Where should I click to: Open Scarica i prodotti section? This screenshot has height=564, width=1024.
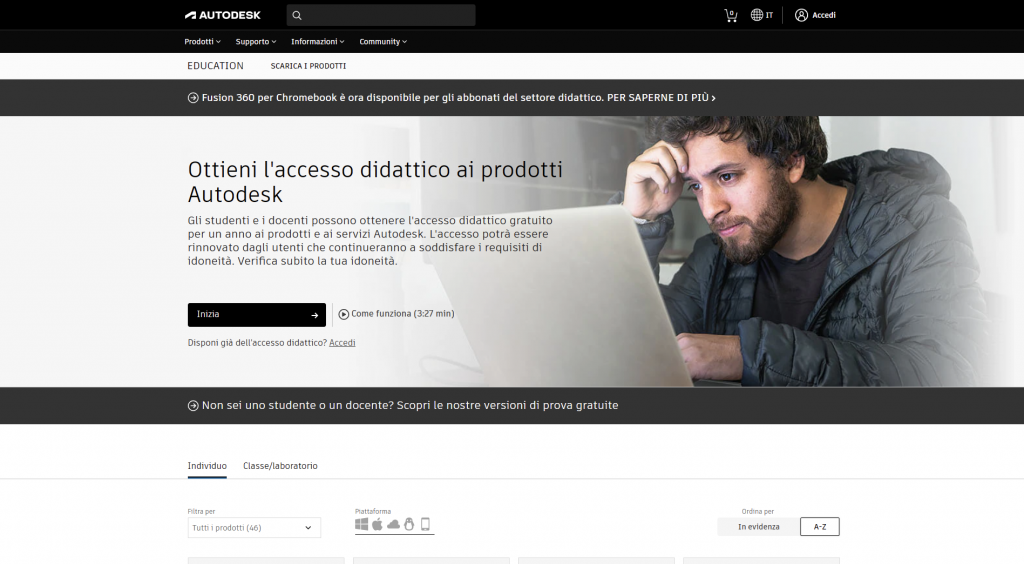tap(308, 66)
